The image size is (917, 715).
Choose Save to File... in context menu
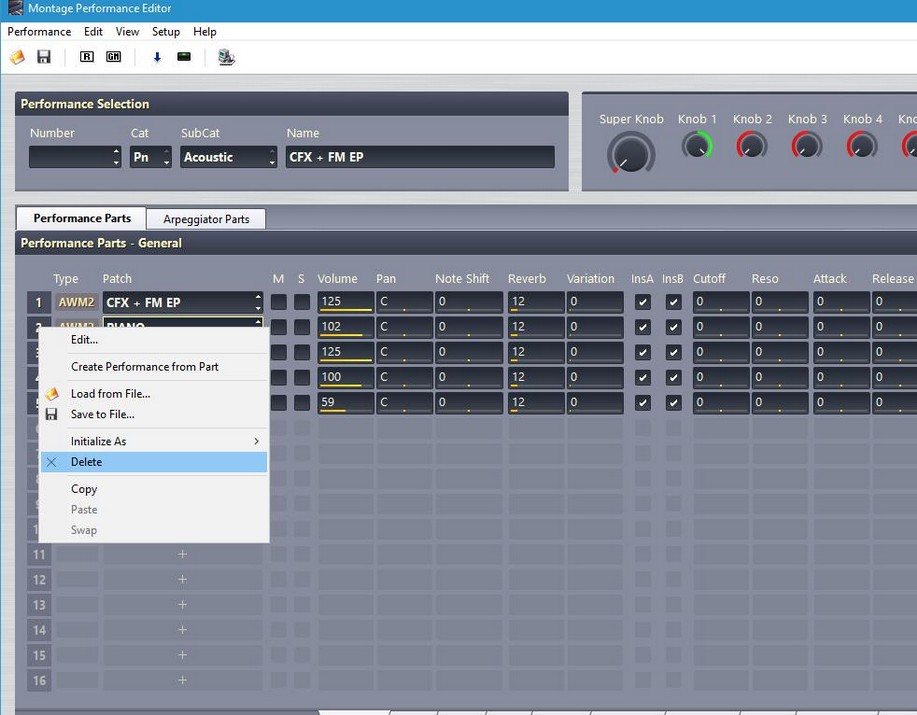(x=154, y=414)
